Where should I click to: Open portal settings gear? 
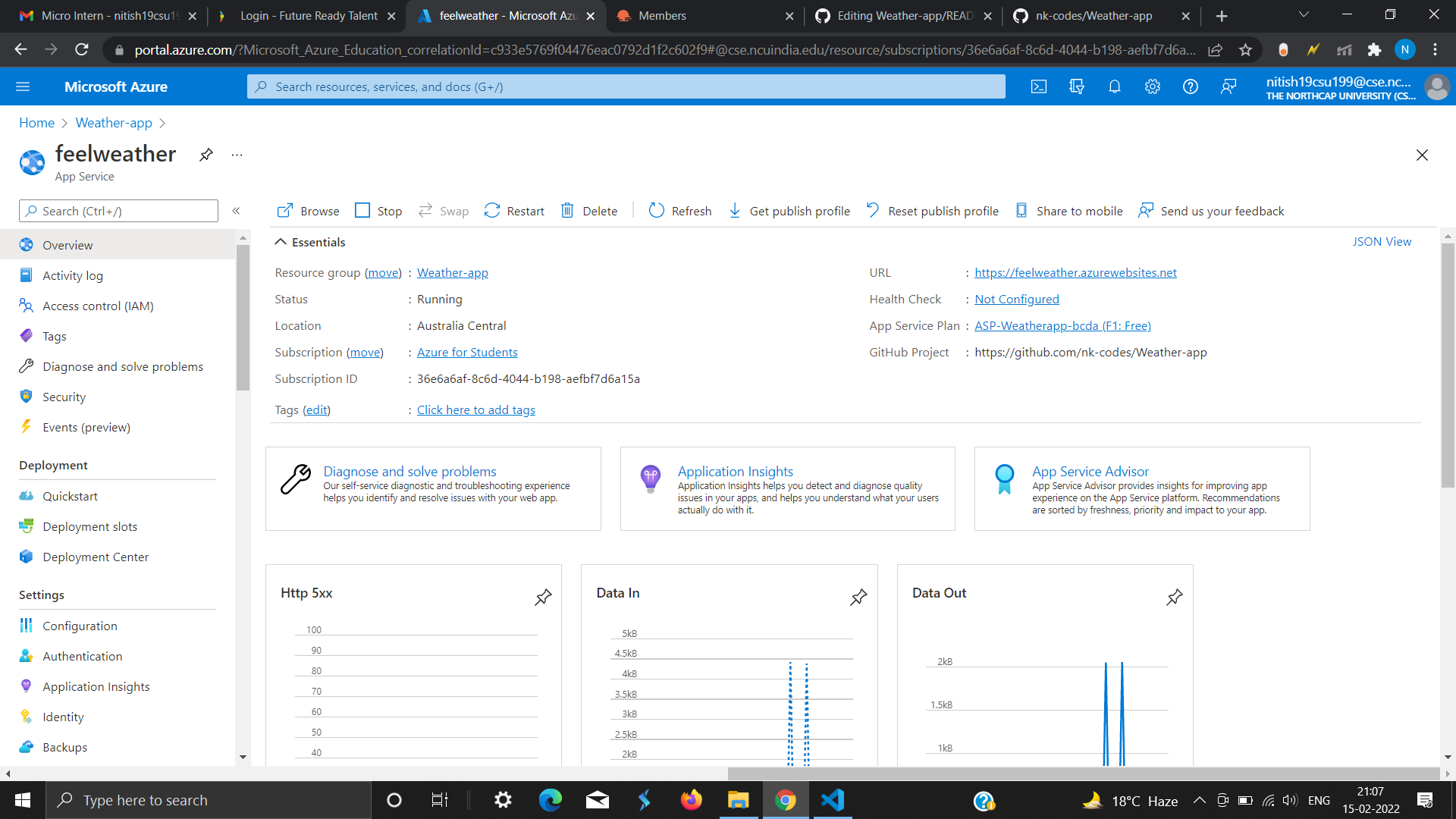[1153, 86]
